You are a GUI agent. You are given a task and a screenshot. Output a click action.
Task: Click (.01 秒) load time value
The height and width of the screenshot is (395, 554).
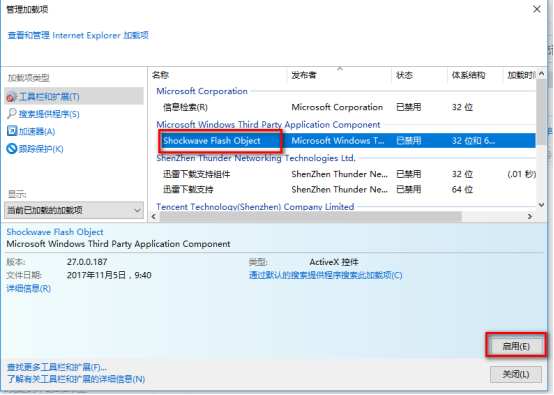pyautogui.click(x=521, y=174)
